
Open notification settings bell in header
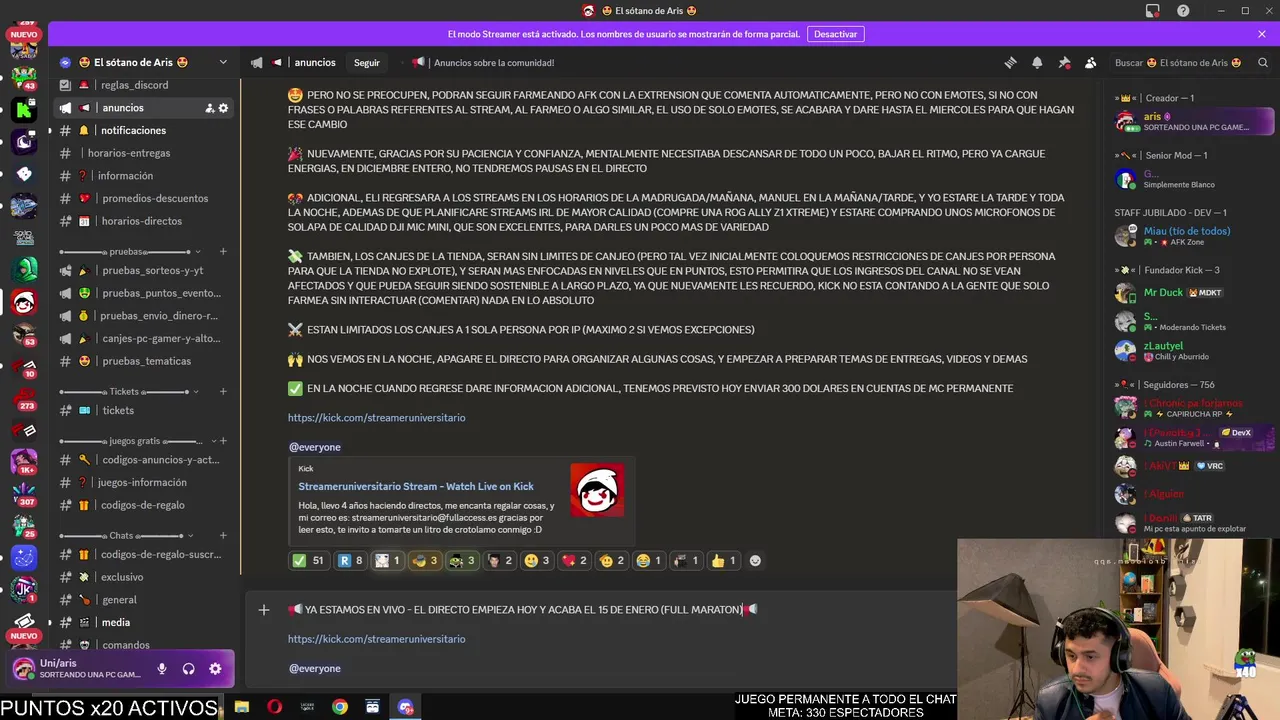click(x=1037, y=62)
